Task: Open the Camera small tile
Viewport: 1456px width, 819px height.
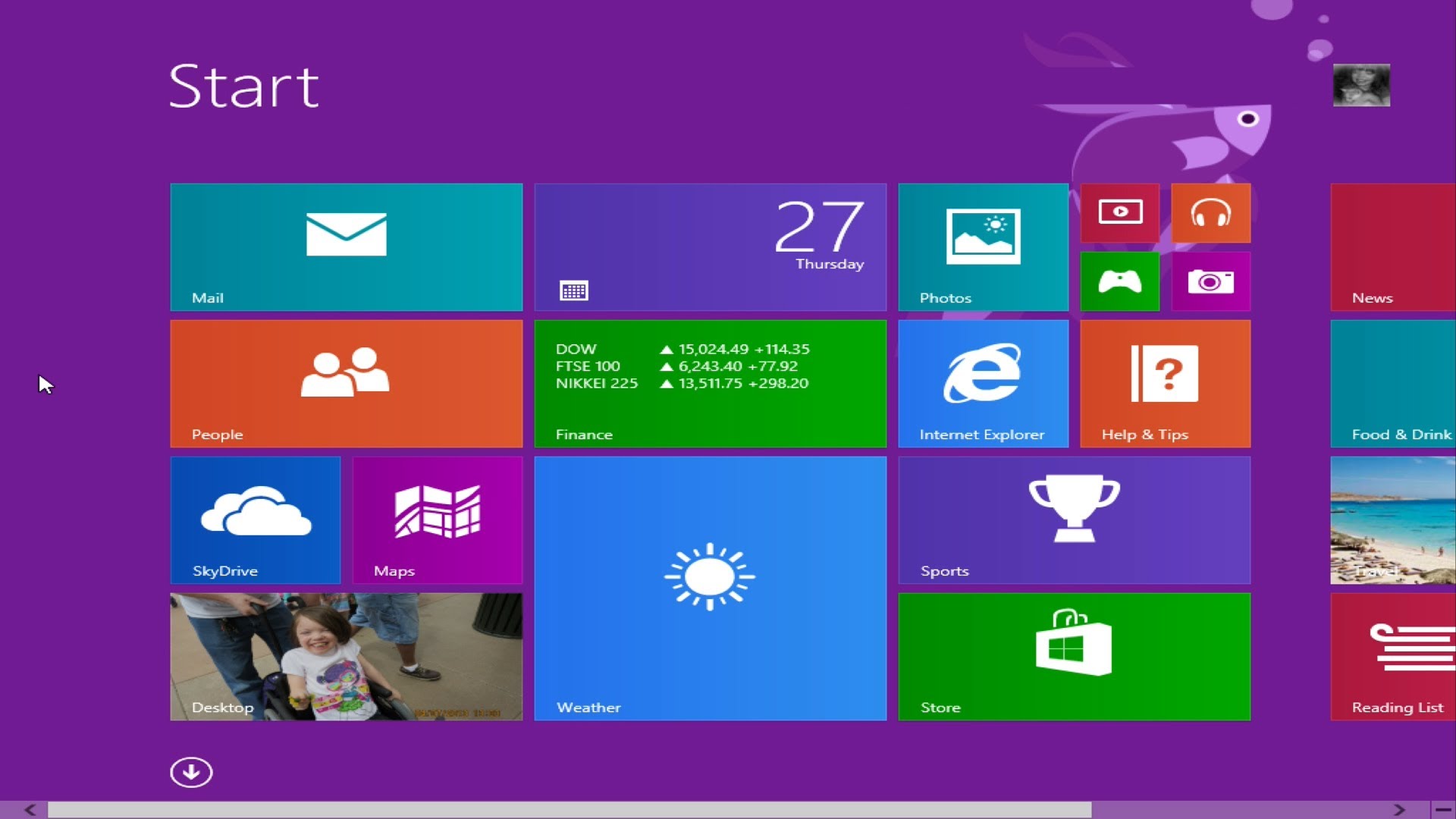Action: tap(1210, 281)
